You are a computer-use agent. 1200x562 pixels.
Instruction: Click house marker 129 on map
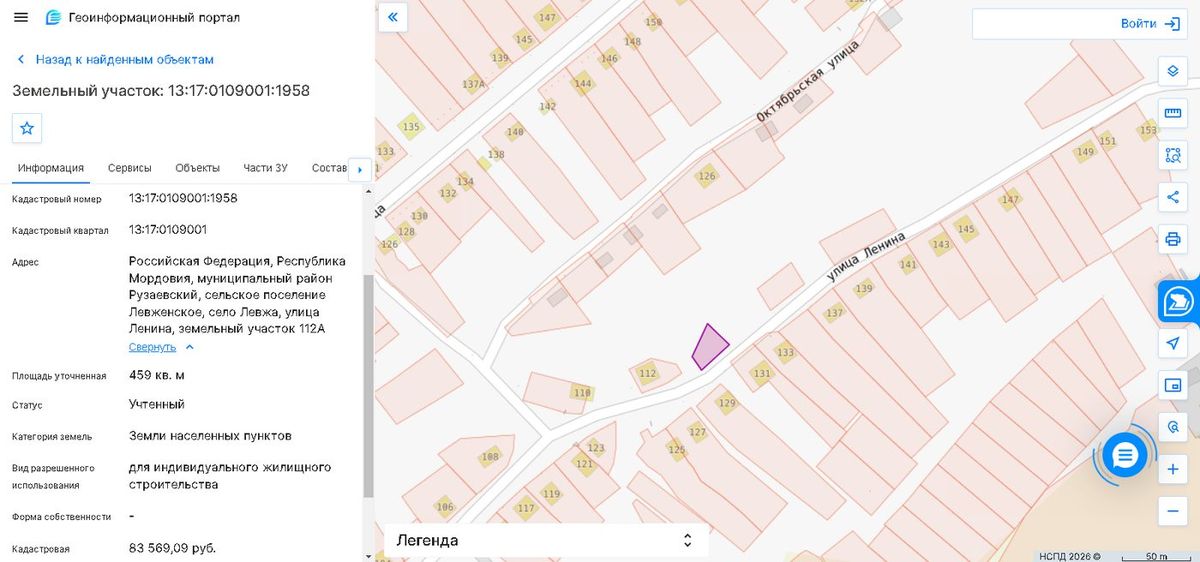727,404
